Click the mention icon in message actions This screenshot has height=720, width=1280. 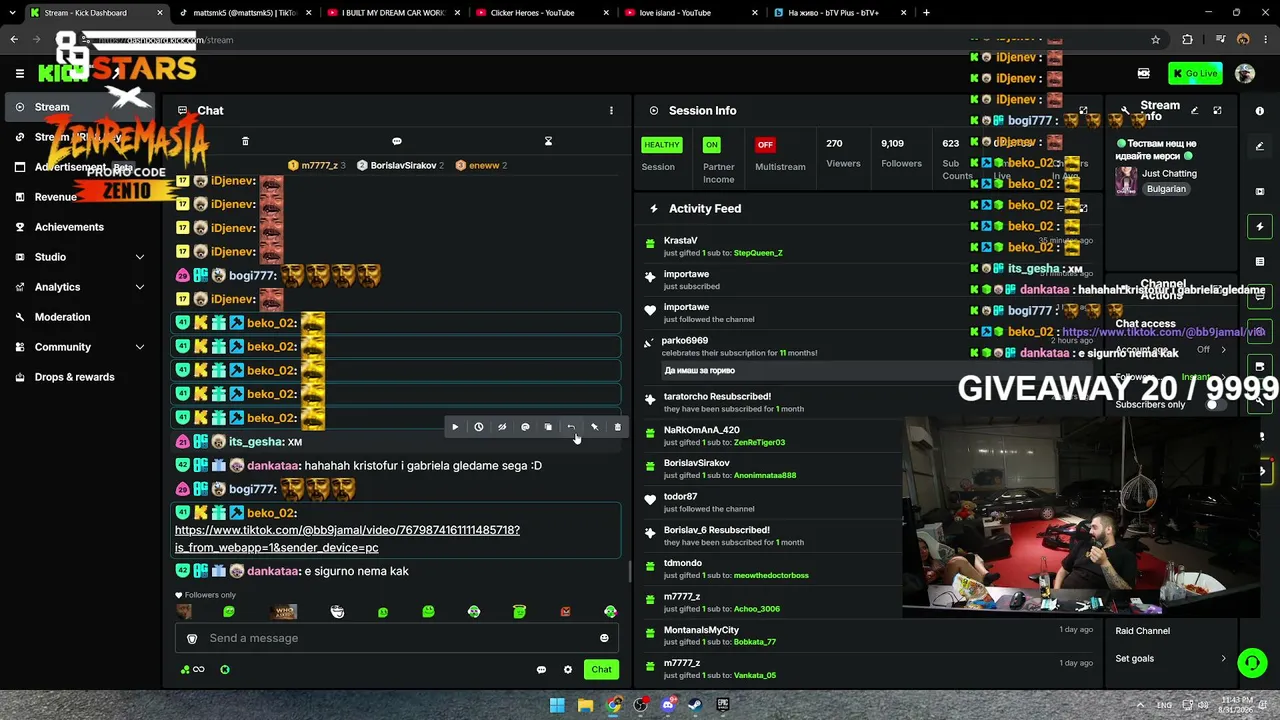coord(525,427)
